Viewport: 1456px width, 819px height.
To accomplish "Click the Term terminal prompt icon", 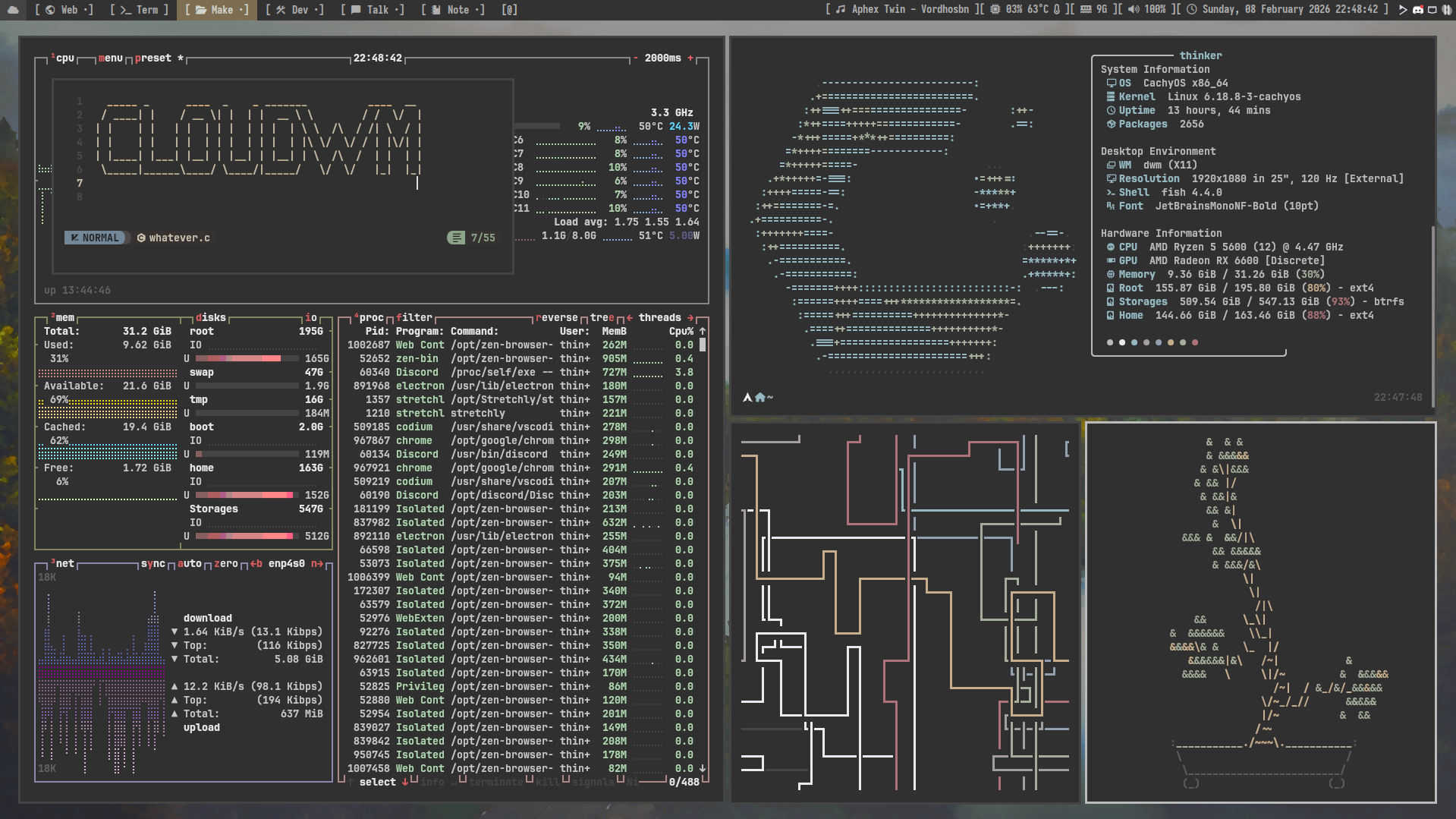I will point(124,10).
